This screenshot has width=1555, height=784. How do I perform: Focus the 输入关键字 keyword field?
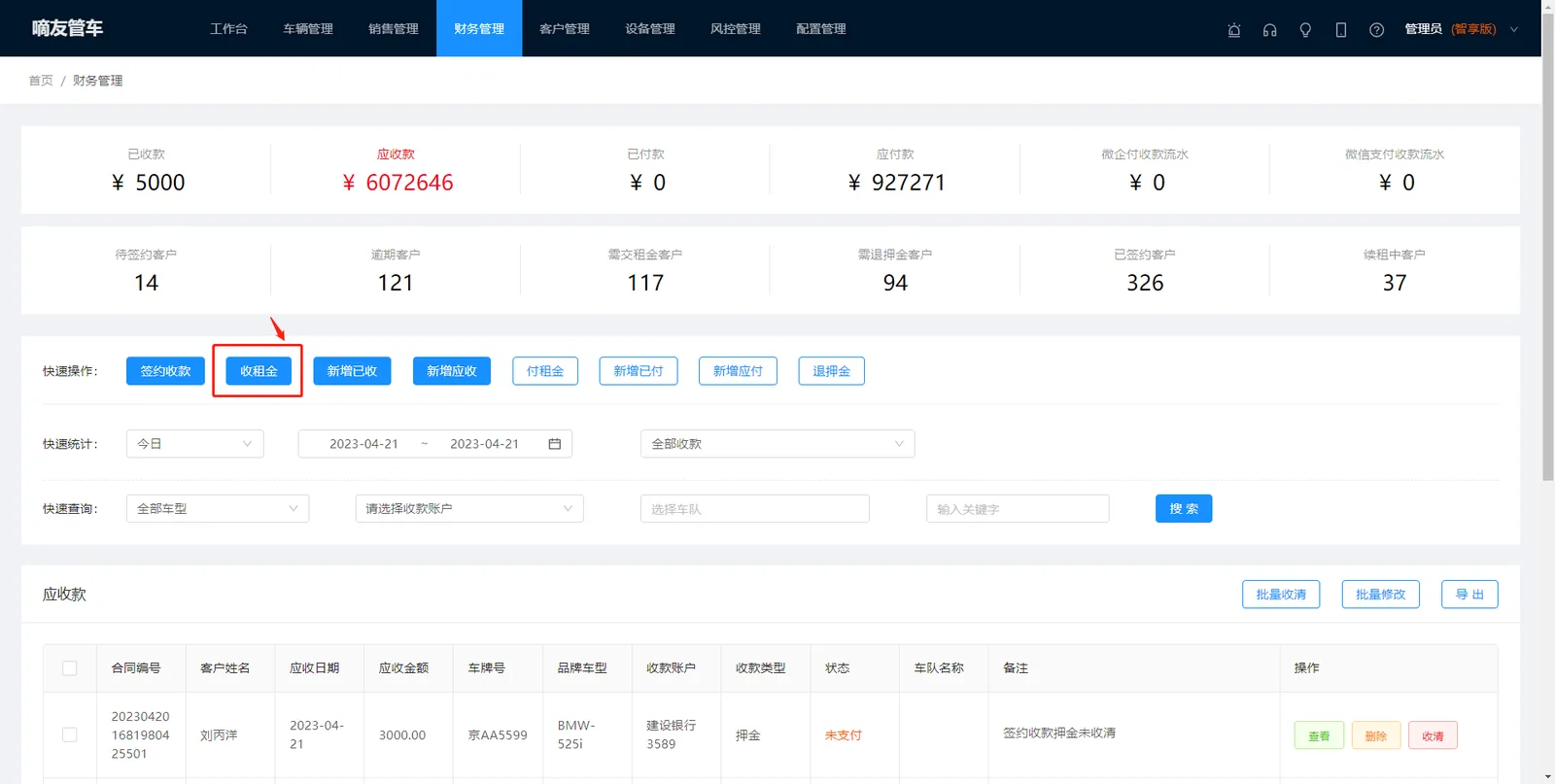coord(1018,509)
